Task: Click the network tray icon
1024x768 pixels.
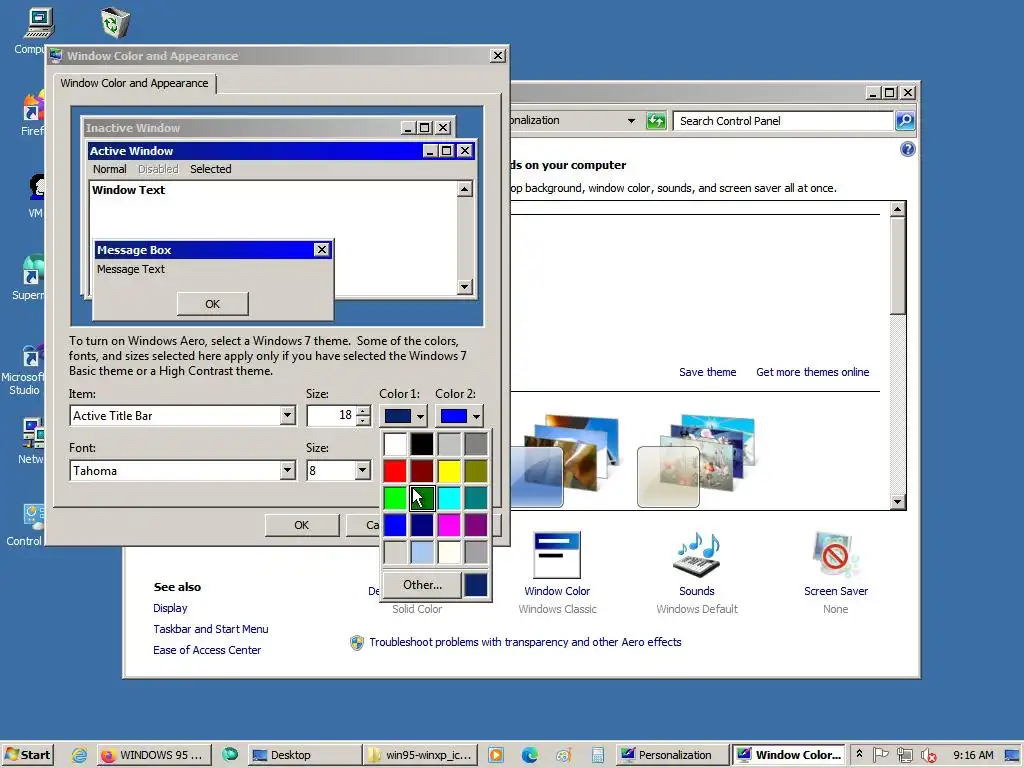Action: click(904, 755)
